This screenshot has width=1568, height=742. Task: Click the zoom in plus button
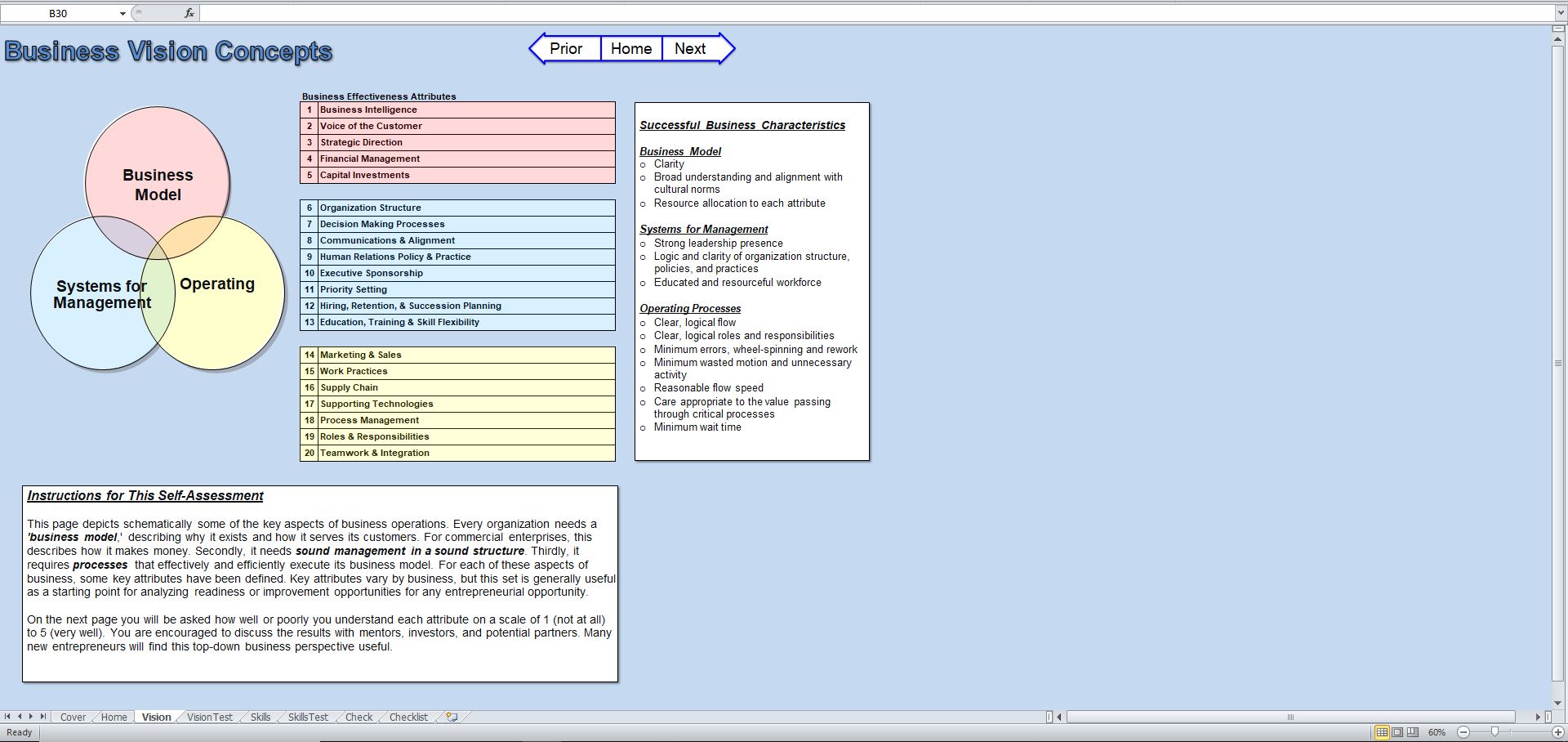1557,732
